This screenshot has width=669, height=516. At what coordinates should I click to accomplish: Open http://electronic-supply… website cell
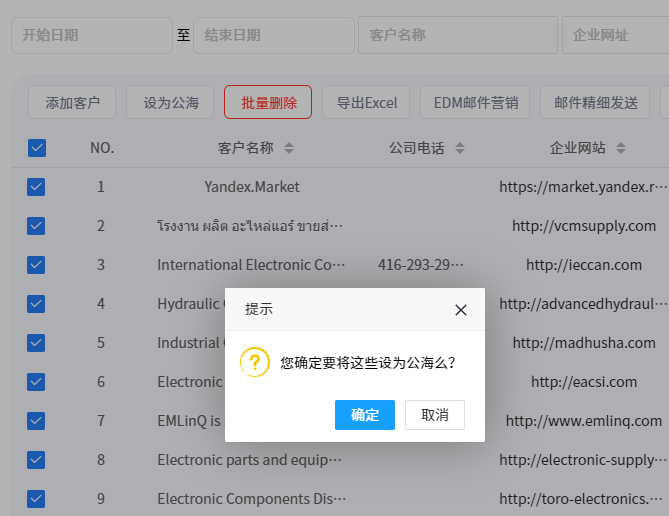click(x=583, y=460)
